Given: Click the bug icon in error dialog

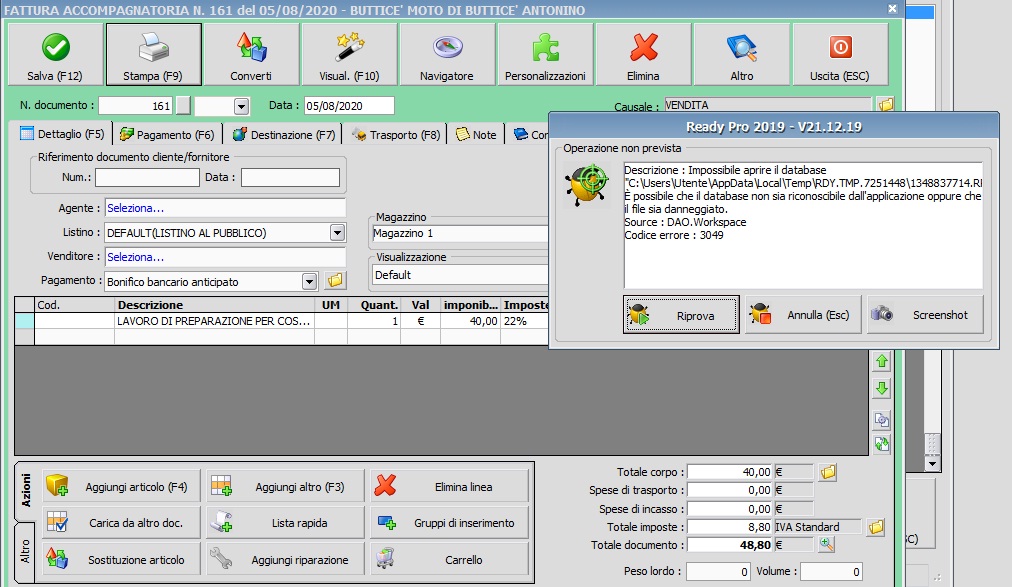Looking at the screenshot, I should pyautogui.click(x=587, y=185).
